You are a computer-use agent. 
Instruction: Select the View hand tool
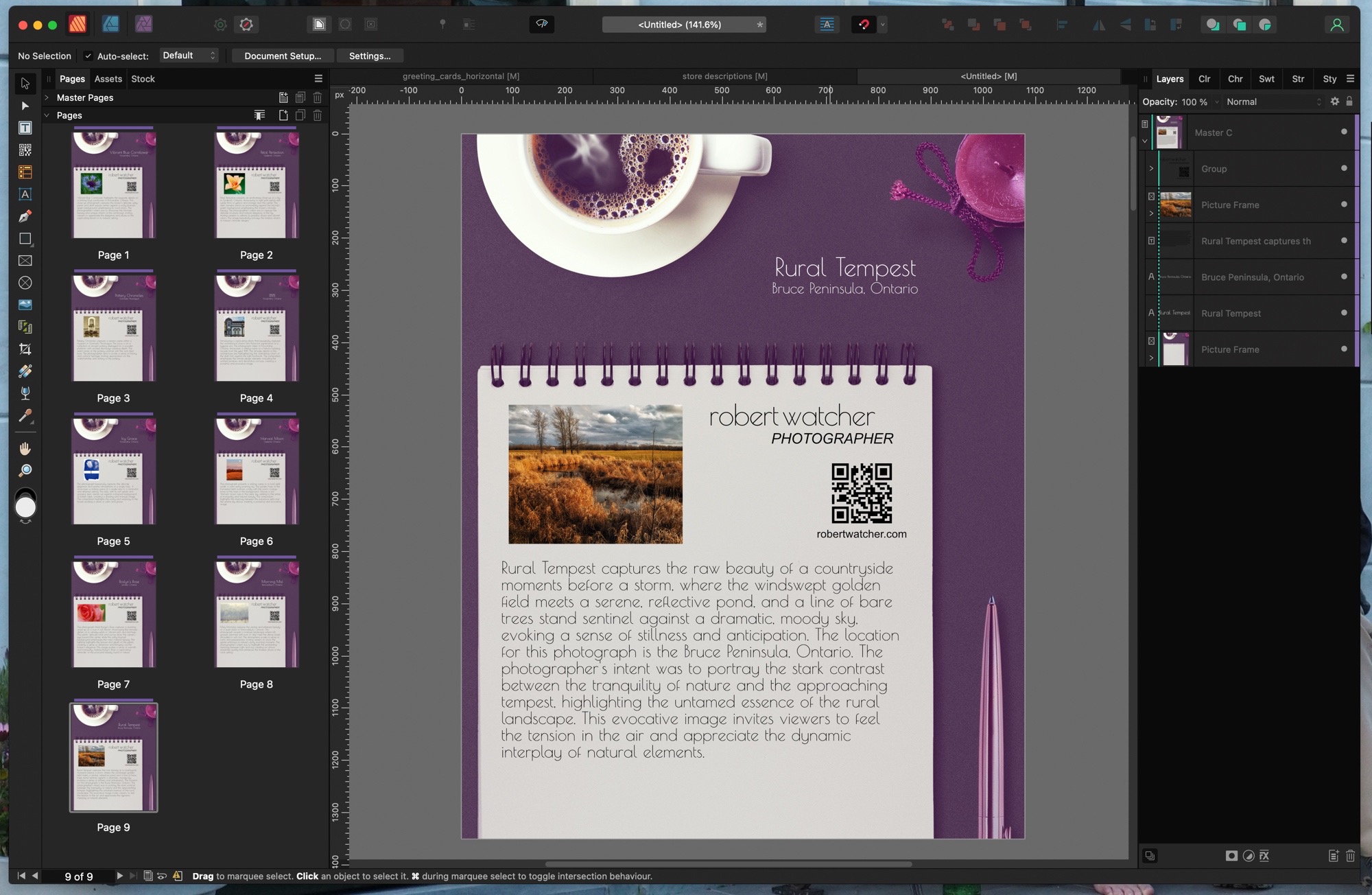25,448
